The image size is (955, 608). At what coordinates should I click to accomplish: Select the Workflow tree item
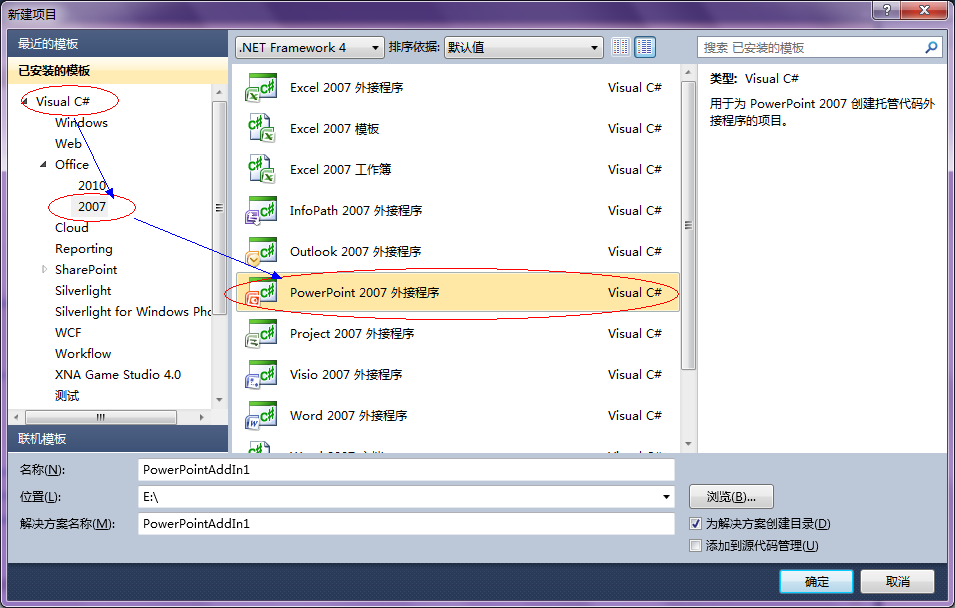coord(83,353)
